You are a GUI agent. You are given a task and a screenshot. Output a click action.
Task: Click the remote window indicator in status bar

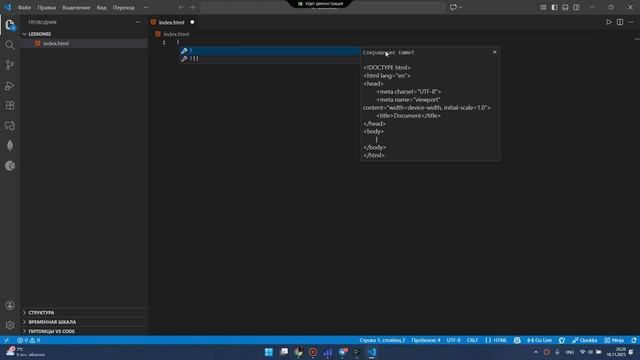click(6, 340)
